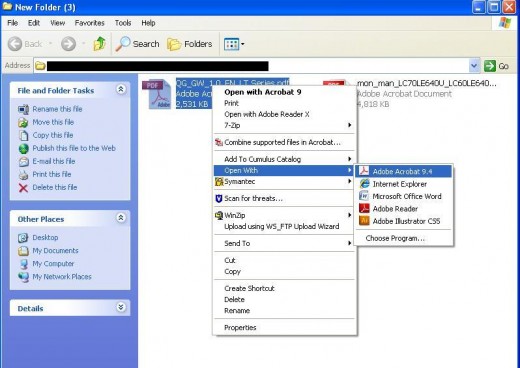Click the Desktop icon in Other Places
This screenshot has height=368, width=520.
[x=23, y=238]
